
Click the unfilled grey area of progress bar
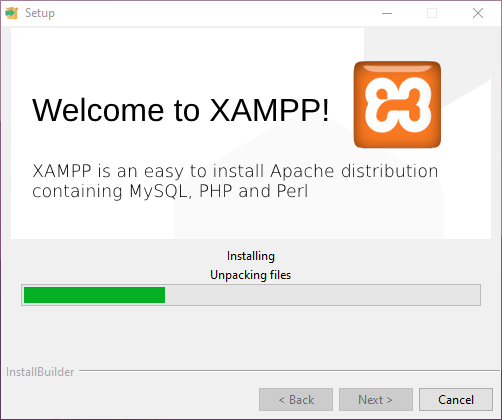[322, 295]
